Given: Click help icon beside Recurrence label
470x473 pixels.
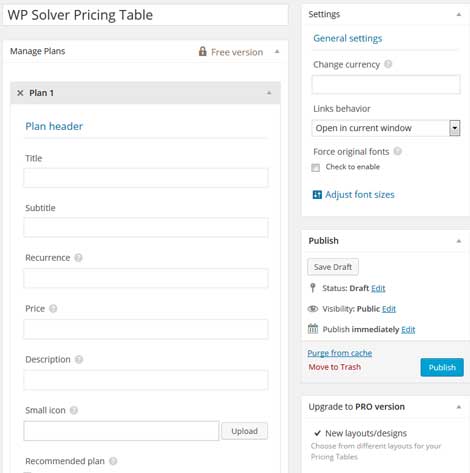Looking at the screenshot, I should click(x=78, y=258).
